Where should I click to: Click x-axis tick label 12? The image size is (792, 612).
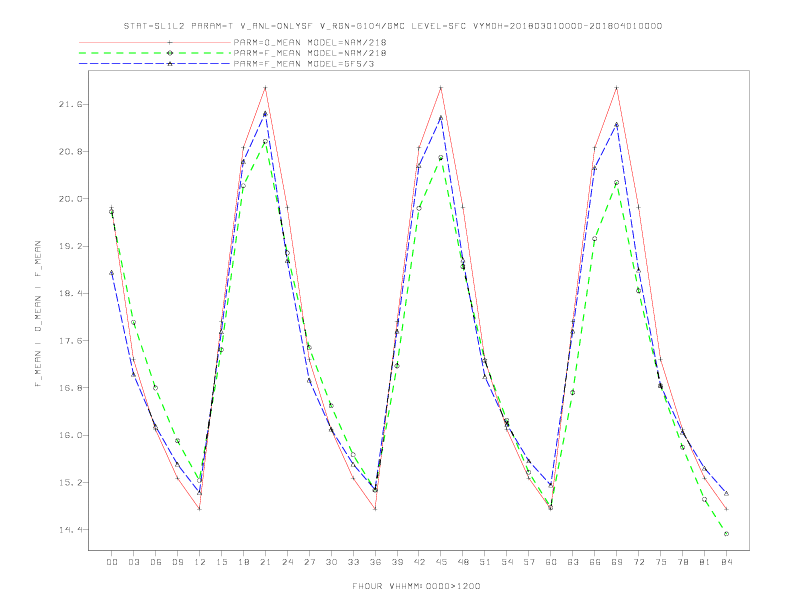[200, 562]
